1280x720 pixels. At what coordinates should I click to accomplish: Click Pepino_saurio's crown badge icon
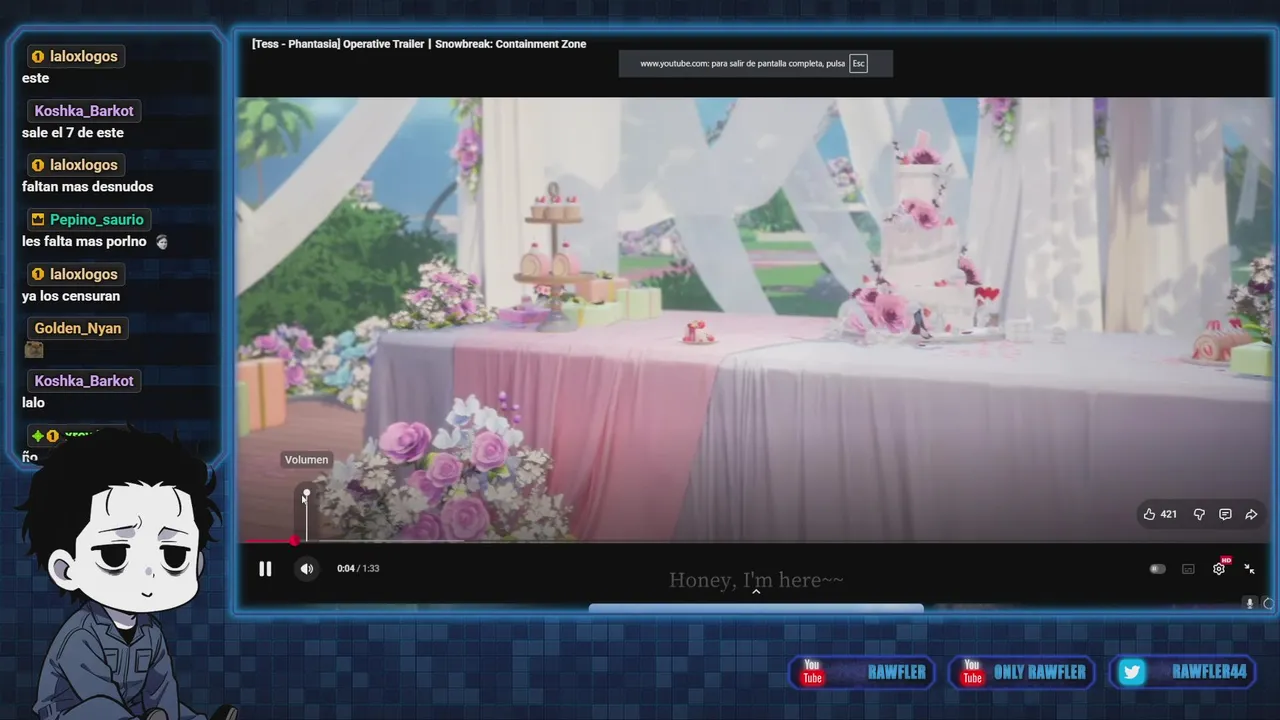coord(38,220)
